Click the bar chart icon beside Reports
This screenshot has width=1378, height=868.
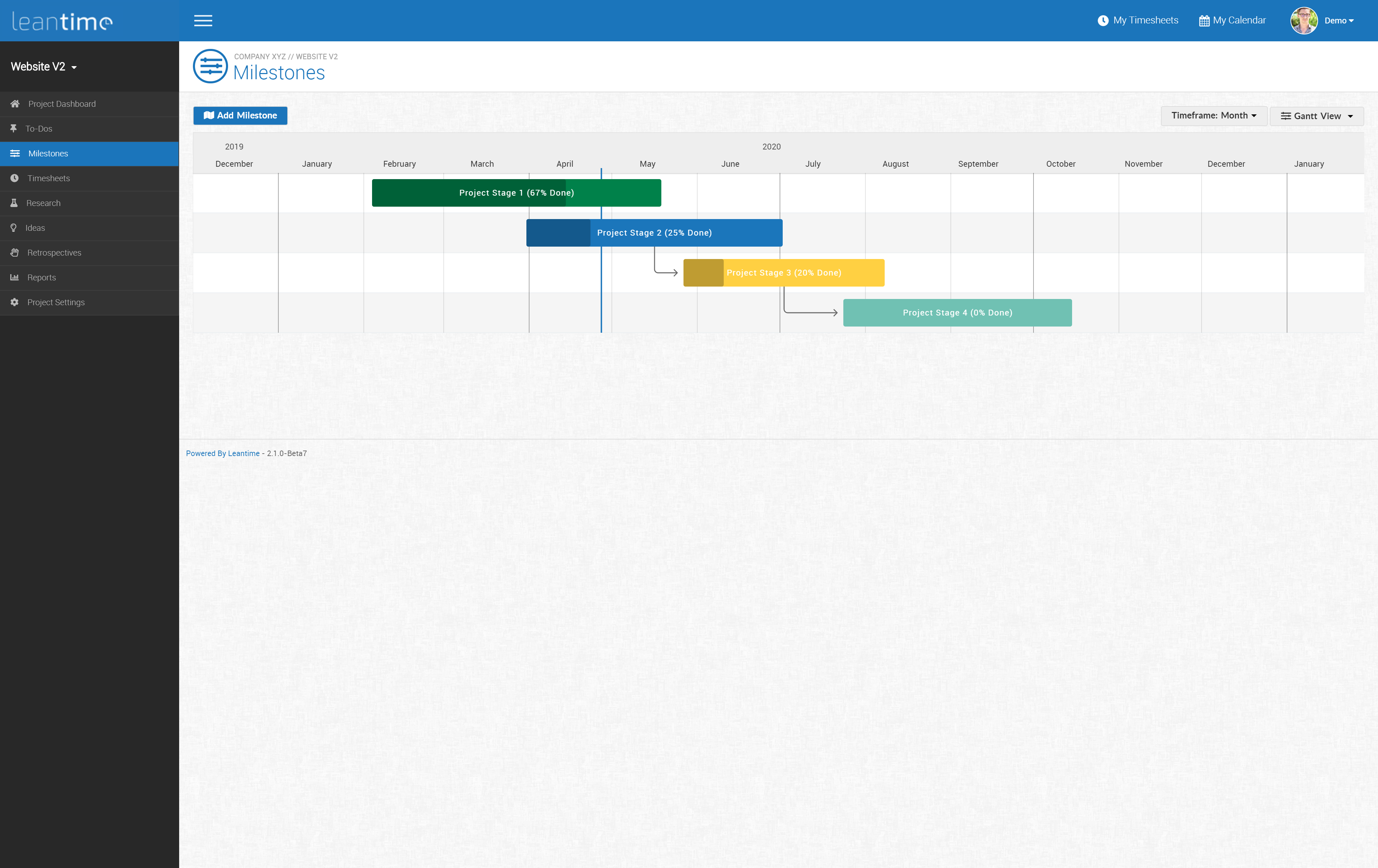click(x=14, y=277)
